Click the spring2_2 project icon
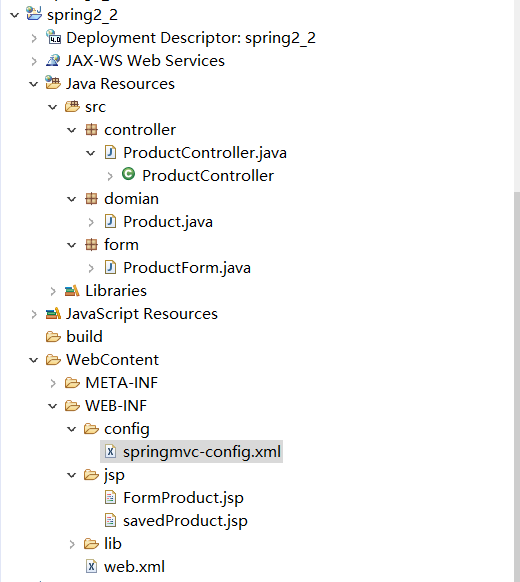Screen dimensions: 520x582 [x=34, y=14]
